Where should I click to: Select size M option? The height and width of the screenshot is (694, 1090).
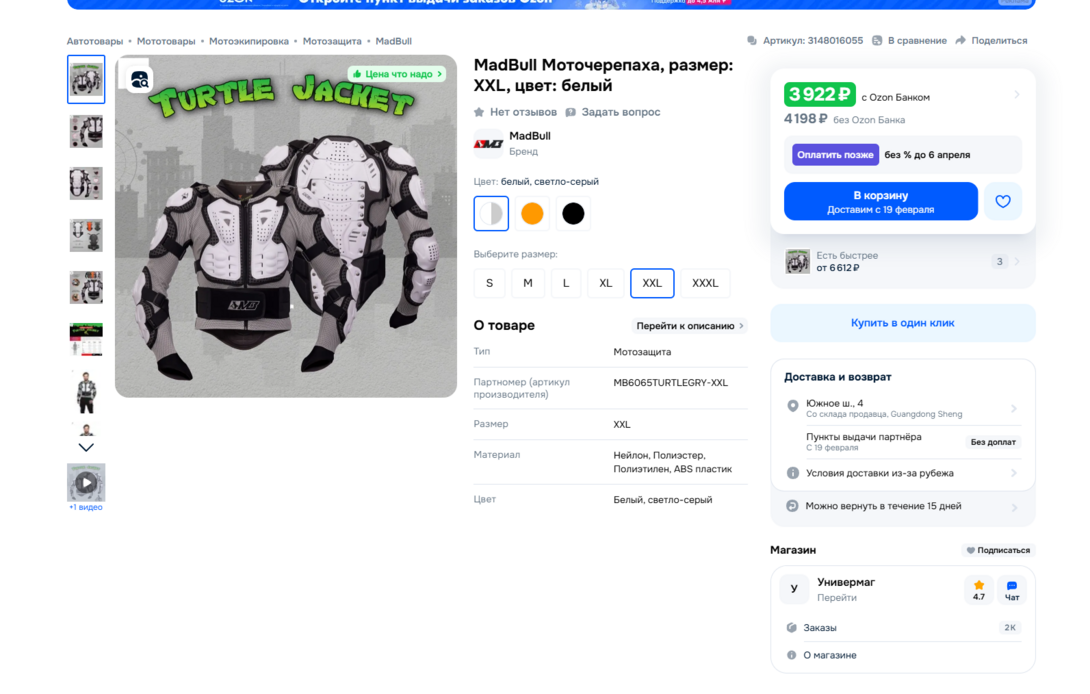528,283
